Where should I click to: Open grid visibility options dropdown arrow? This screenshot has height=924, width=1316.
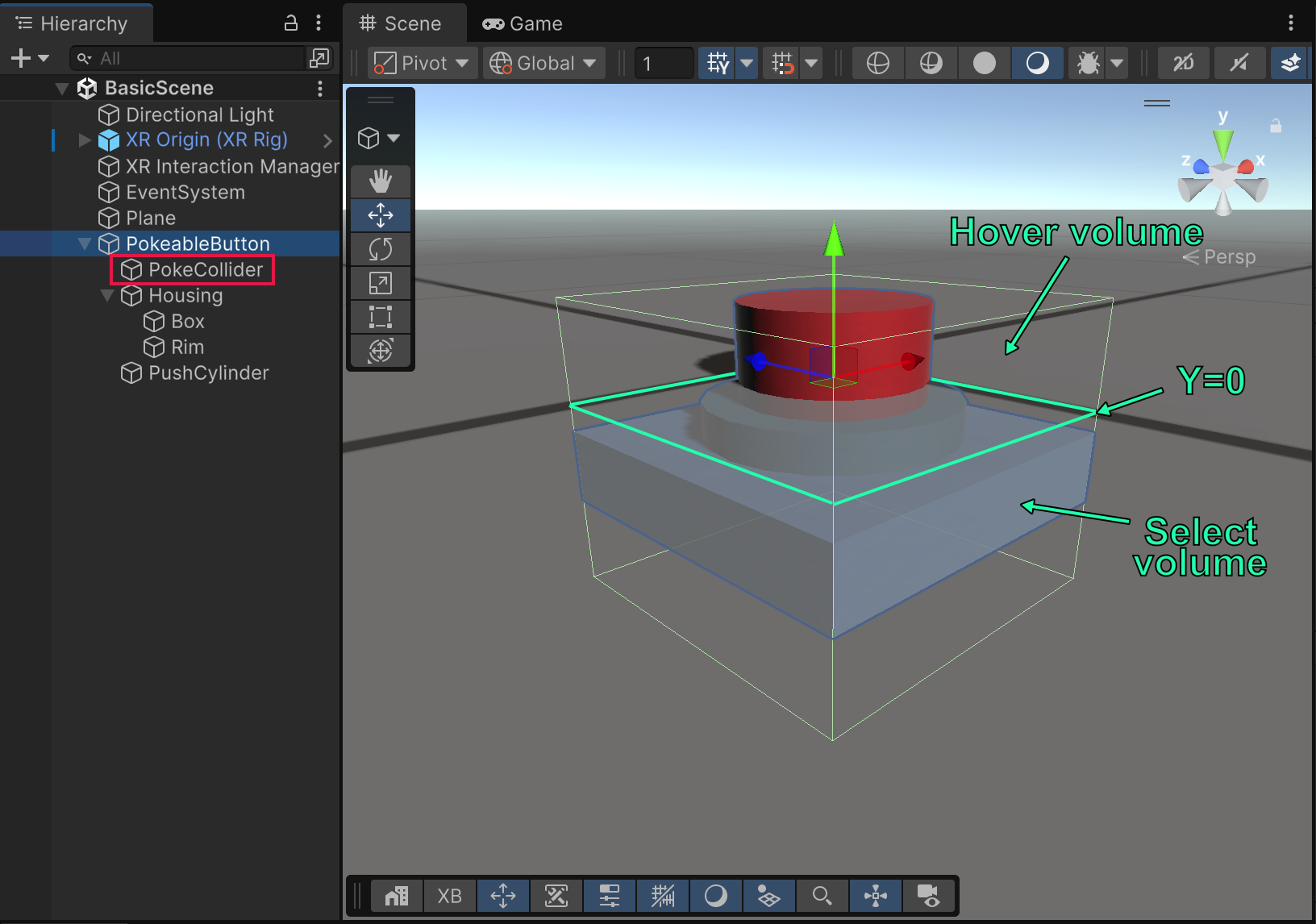748,63
